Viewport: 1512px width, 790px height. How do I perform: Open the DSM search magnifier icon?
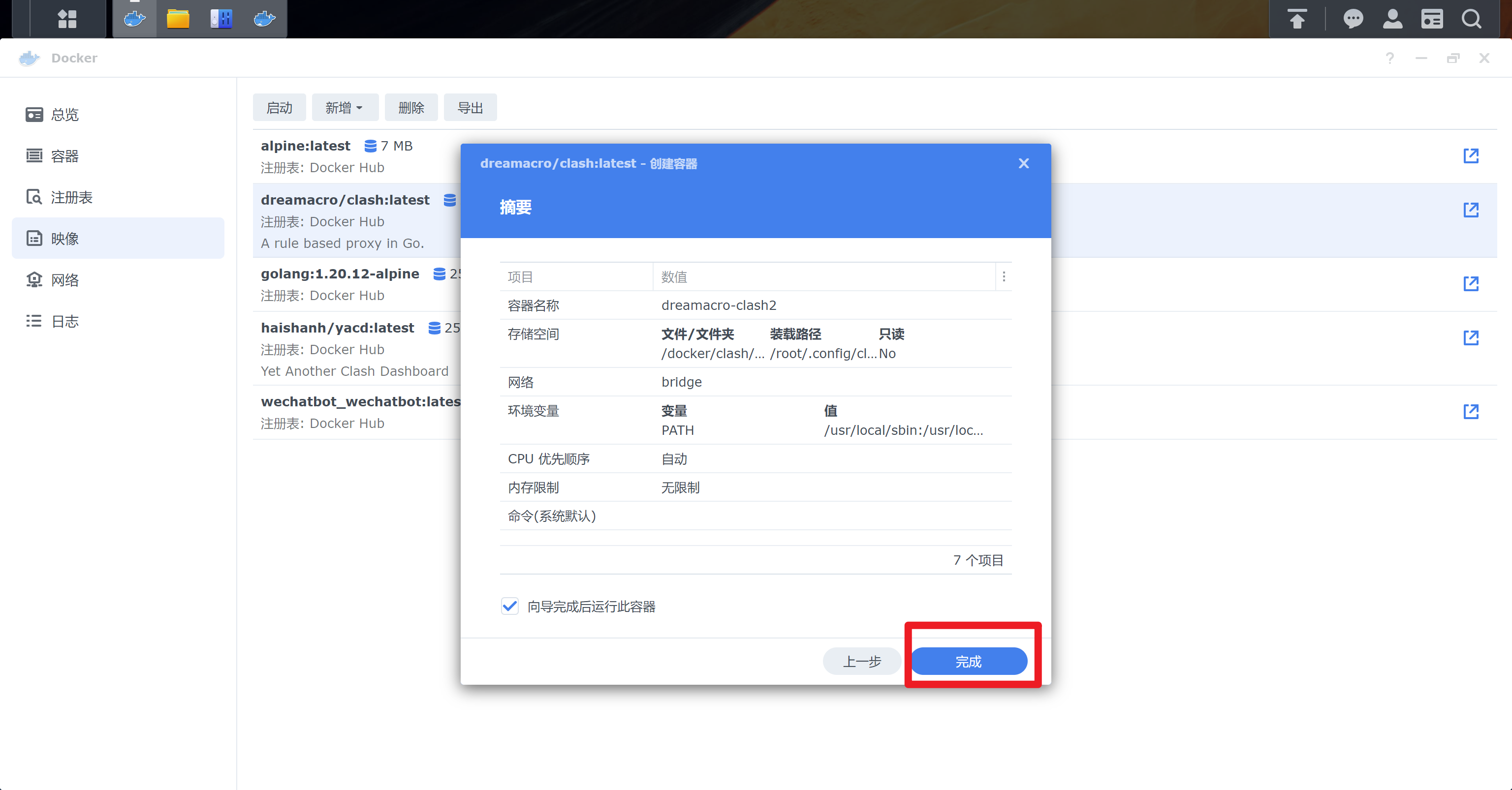1472,19
